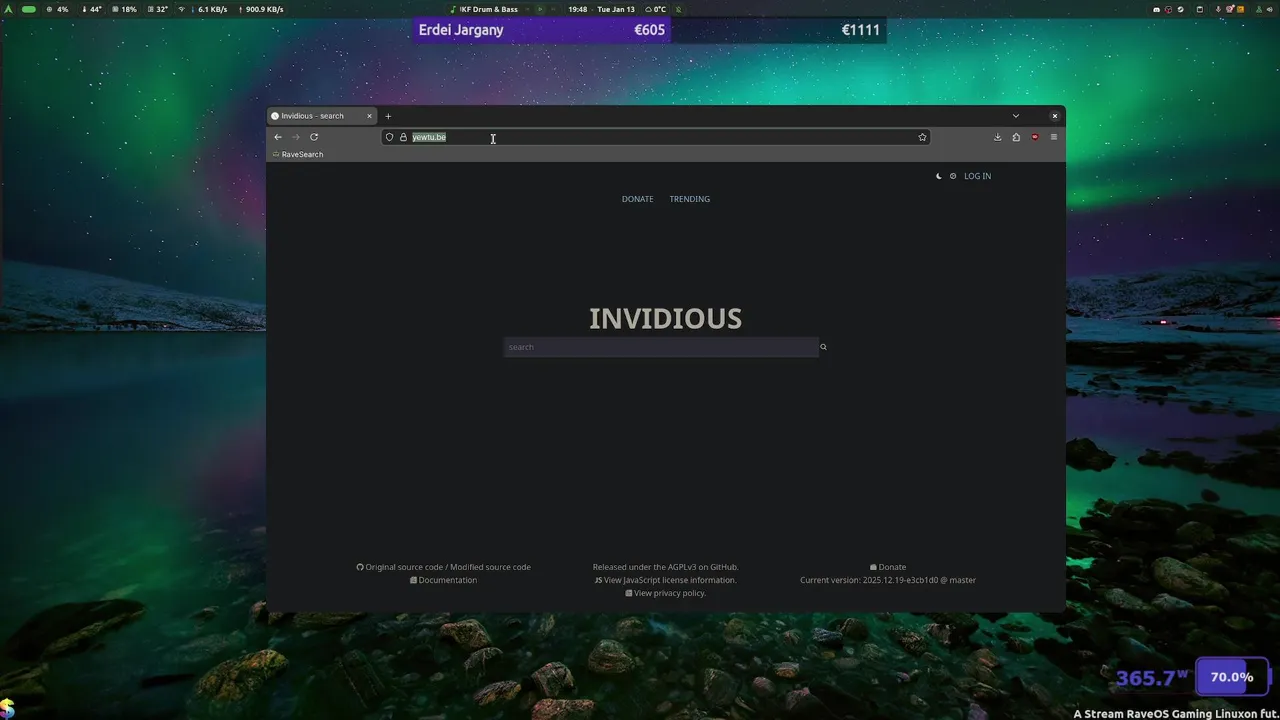View JavaScript license information link
The height and width of the screenshot is (720, 1280).
[665, 580]
